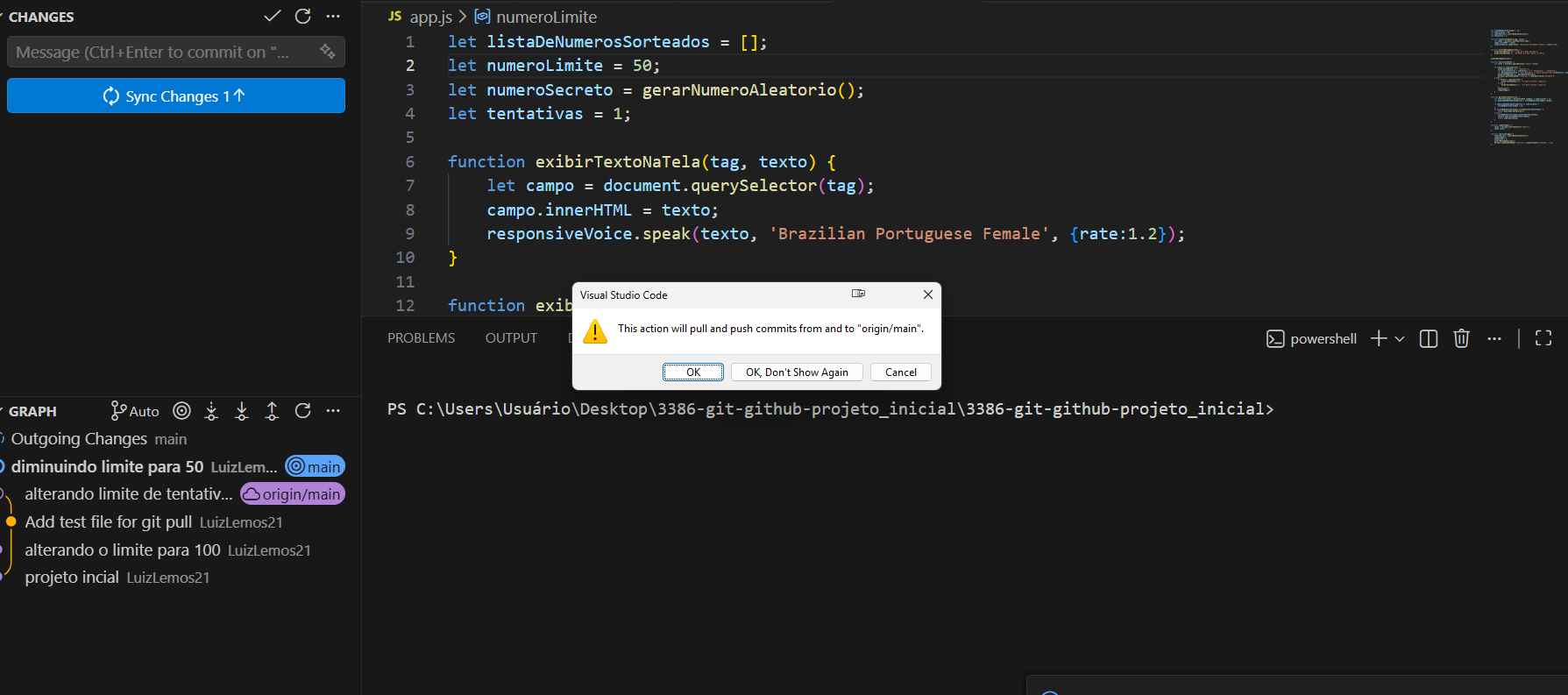The image size is (1568, 695).
Task: Fetch from remote in Graph toolbar
Action: point(211,411)
